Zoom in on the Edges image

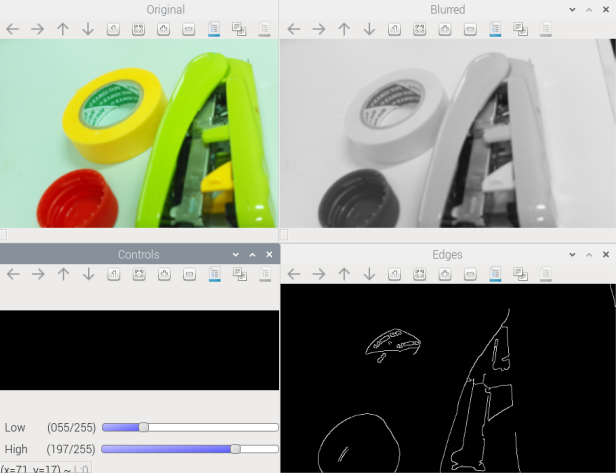pos(445,274)
